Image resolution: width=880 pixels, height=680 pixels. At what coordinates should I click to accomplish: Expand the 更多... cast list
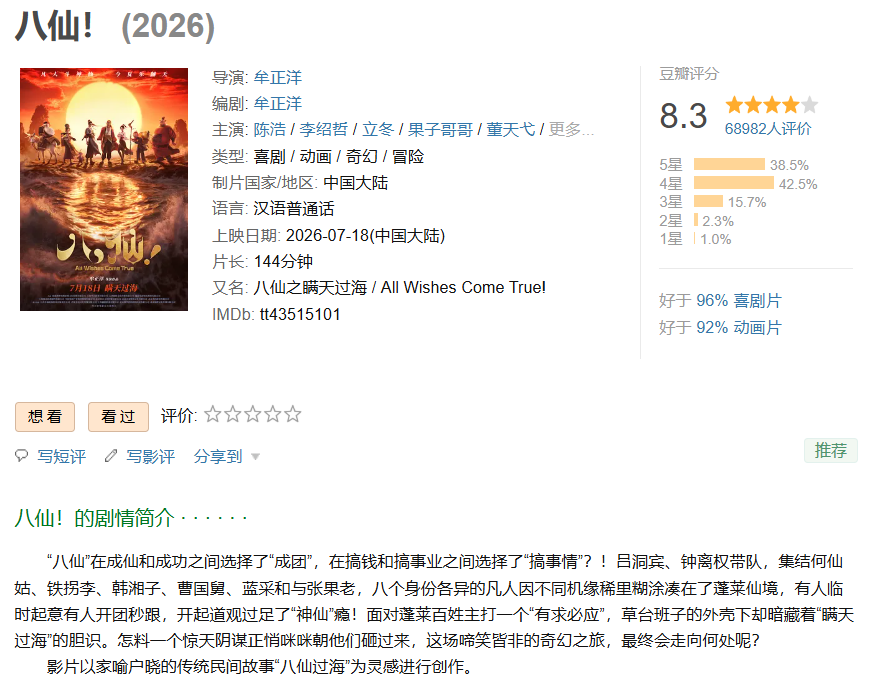pos(571,130)
